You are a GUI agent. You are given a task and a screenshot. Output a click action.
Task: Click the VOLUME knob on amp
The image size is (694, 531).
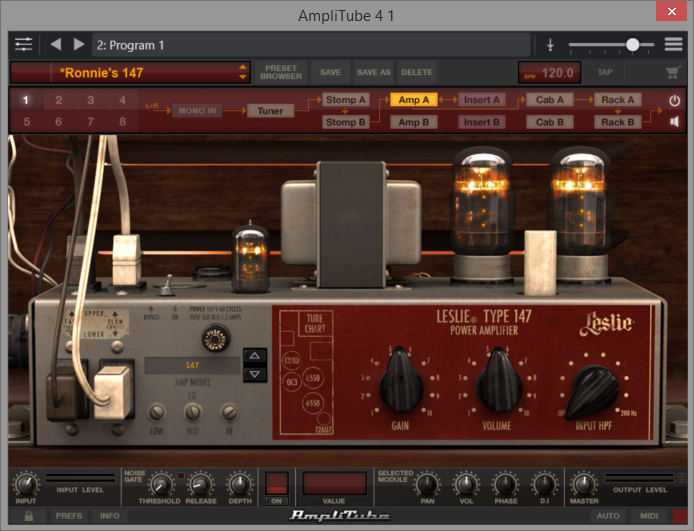498,381
